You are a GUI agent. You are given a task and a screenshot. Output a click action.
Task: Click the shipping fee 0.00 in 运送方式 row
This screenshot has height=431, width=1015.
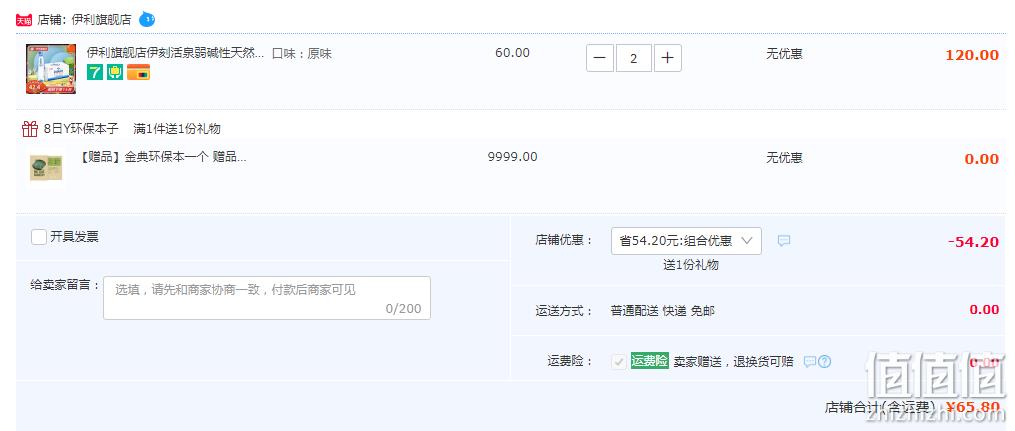coord(985,309)
